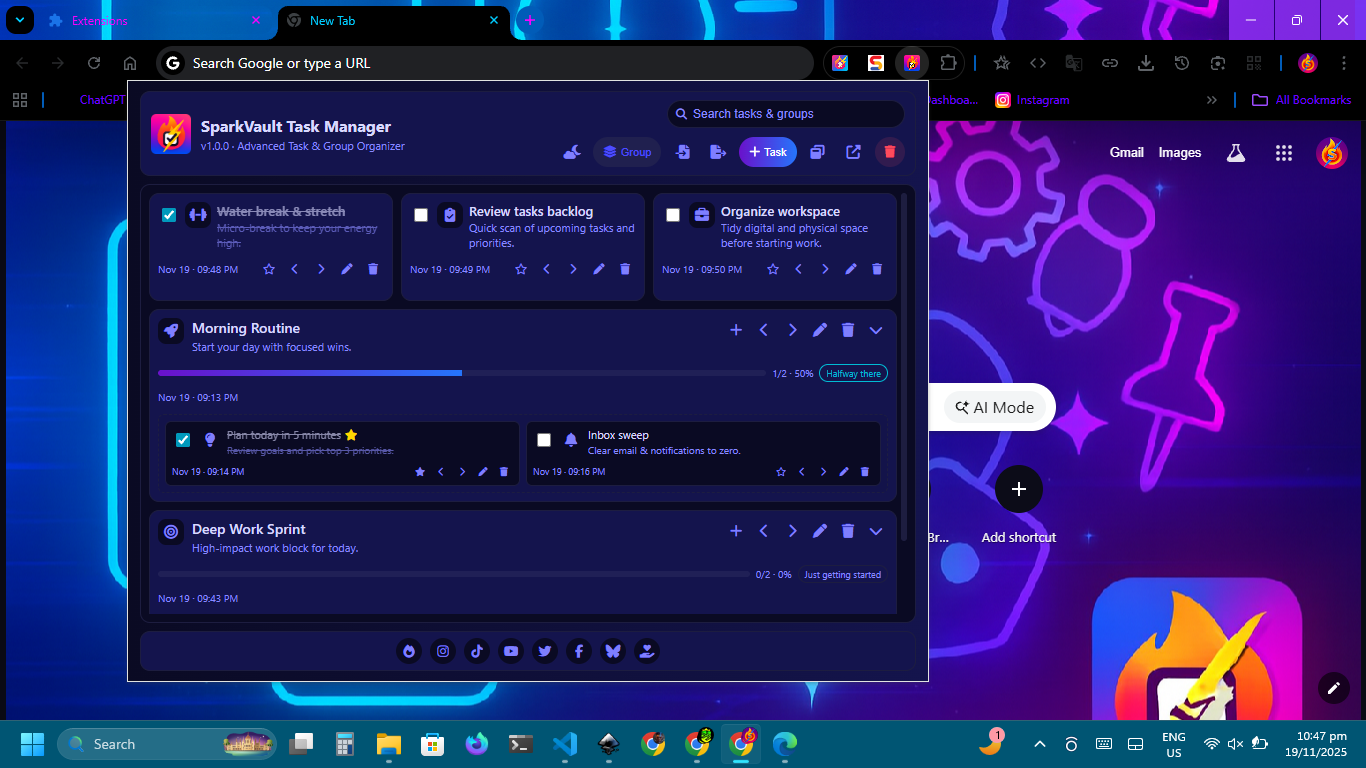Click the red delete-all trash icon
Screen dimensions: 1366x768
click(x=889, y=152)
